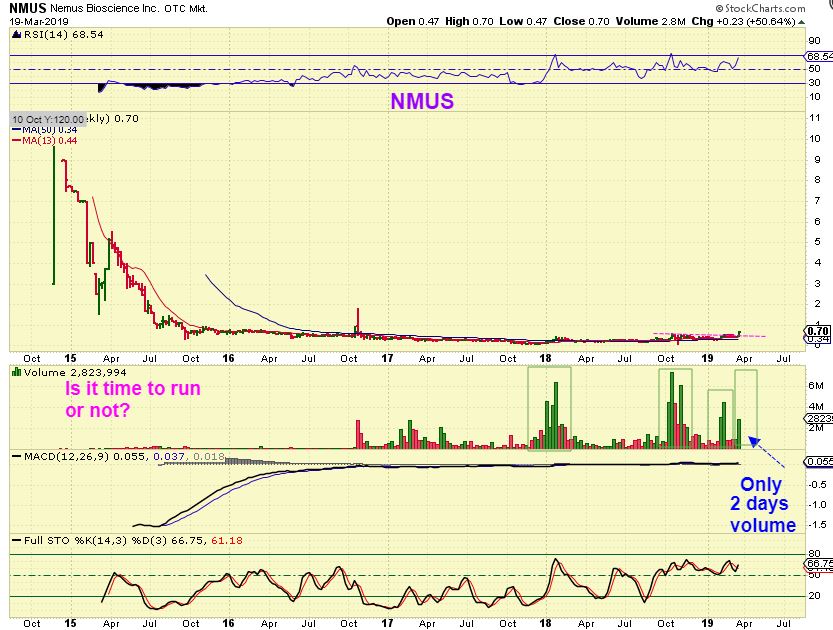Screen dimensions: 833x630
Task: Click the Low 0.47 value
Action: (523, 22)
